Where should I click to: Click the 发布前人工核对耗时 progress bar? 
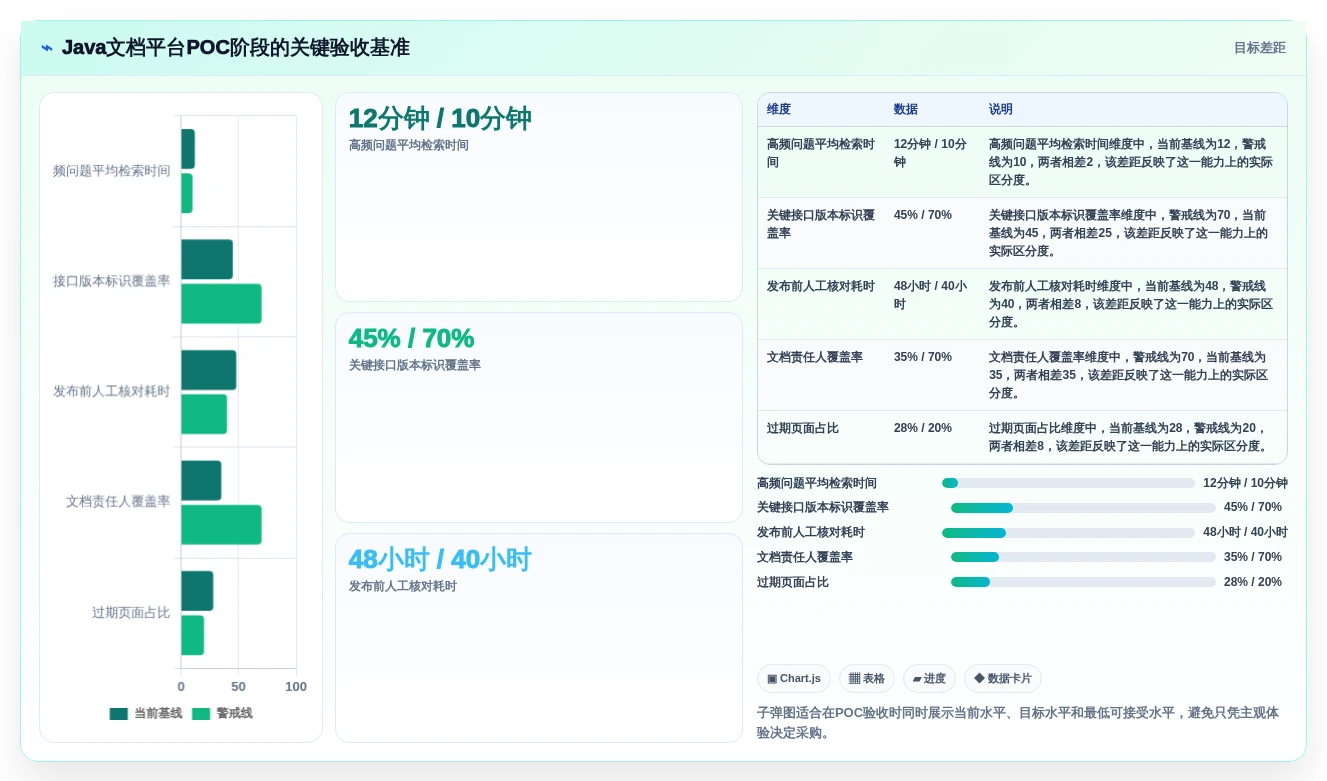coord(1068,533)
